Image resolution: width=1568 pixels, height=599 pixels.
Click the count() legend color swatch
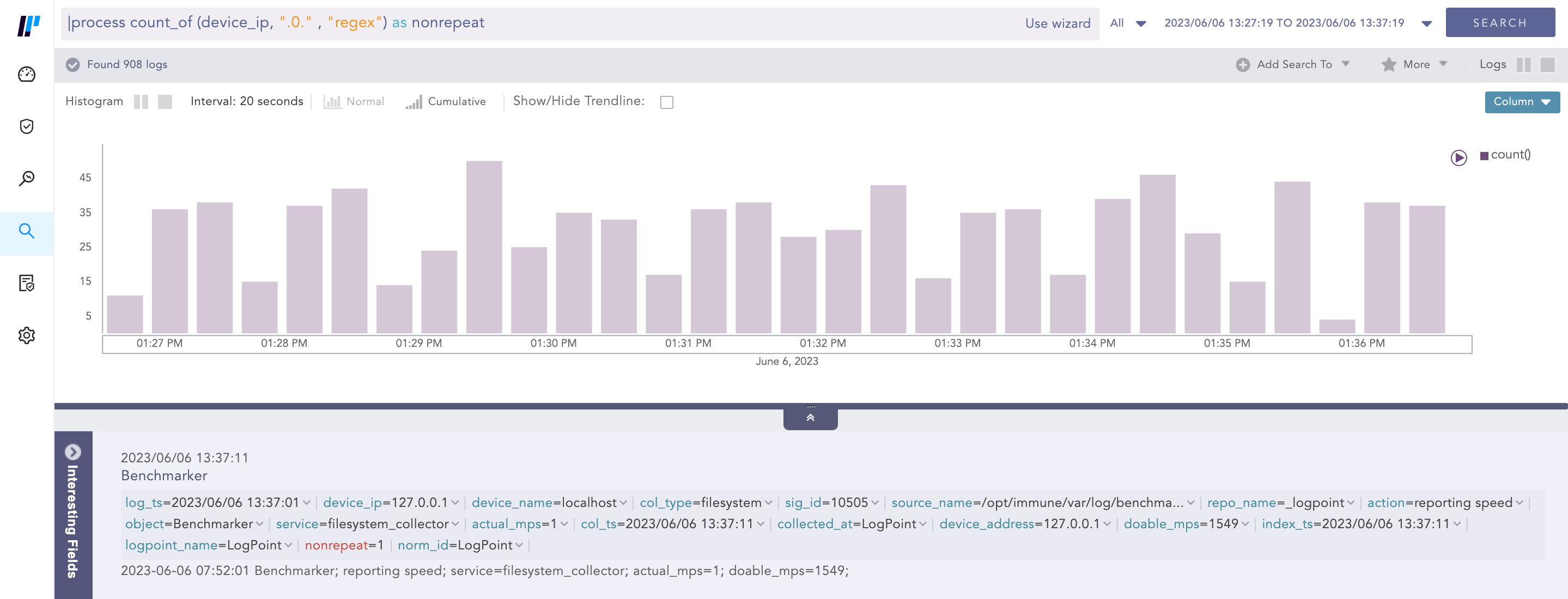pos(1484,156)
